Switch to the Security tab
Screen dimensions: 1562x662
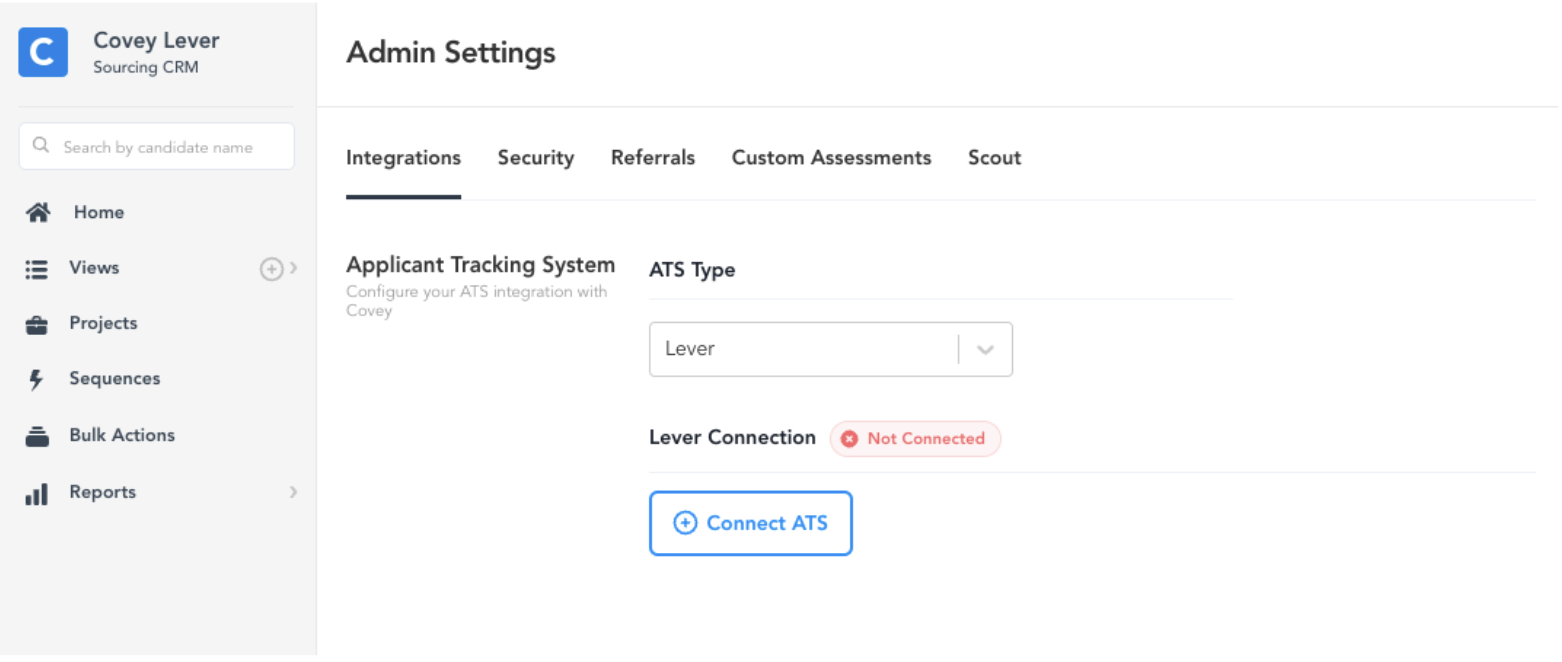(x=536, y=158)
